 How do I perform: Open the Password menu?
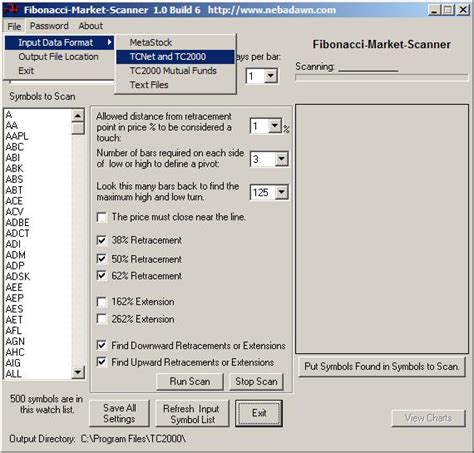point(49,26)
